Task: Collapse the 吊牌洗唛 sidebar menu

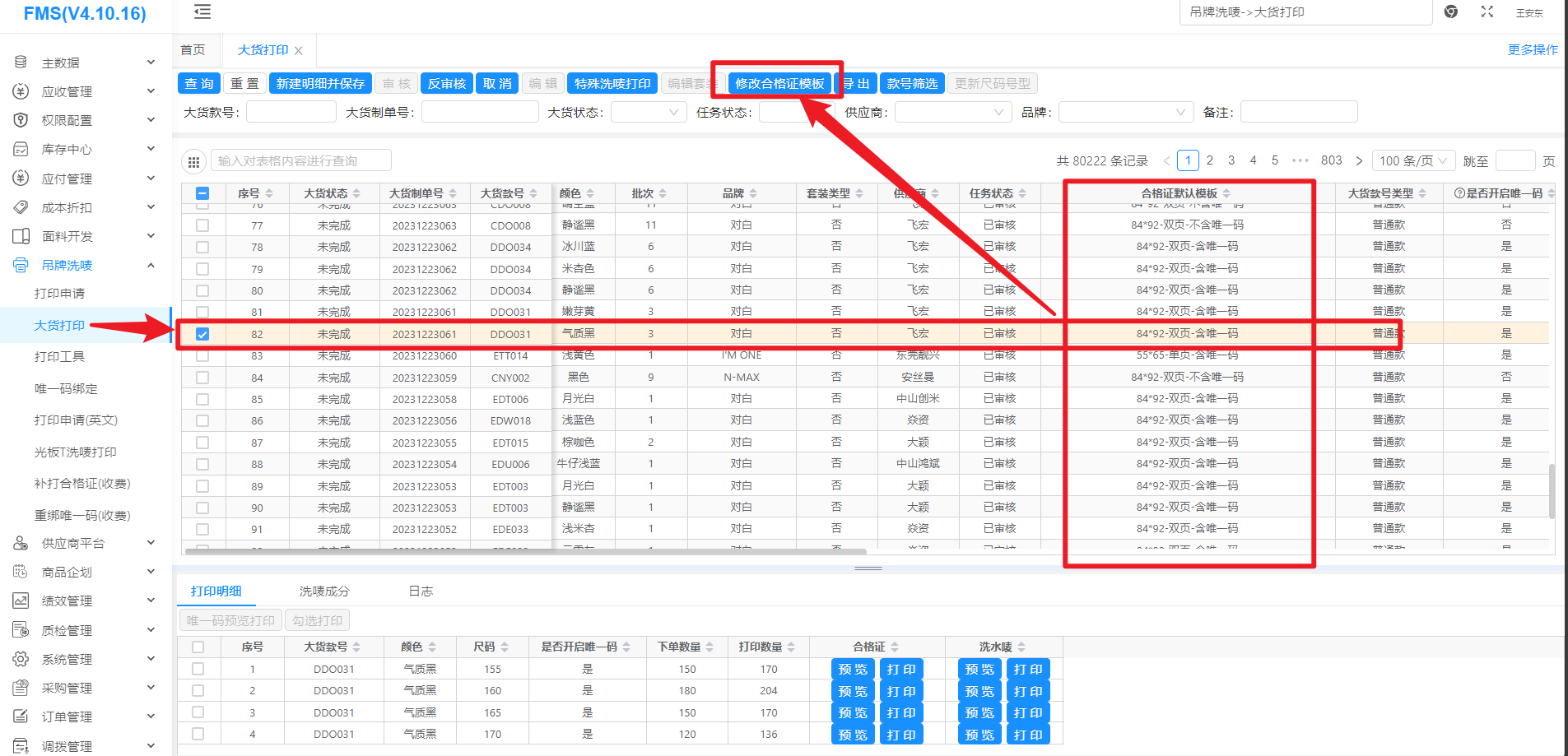Action: point(151,265)
